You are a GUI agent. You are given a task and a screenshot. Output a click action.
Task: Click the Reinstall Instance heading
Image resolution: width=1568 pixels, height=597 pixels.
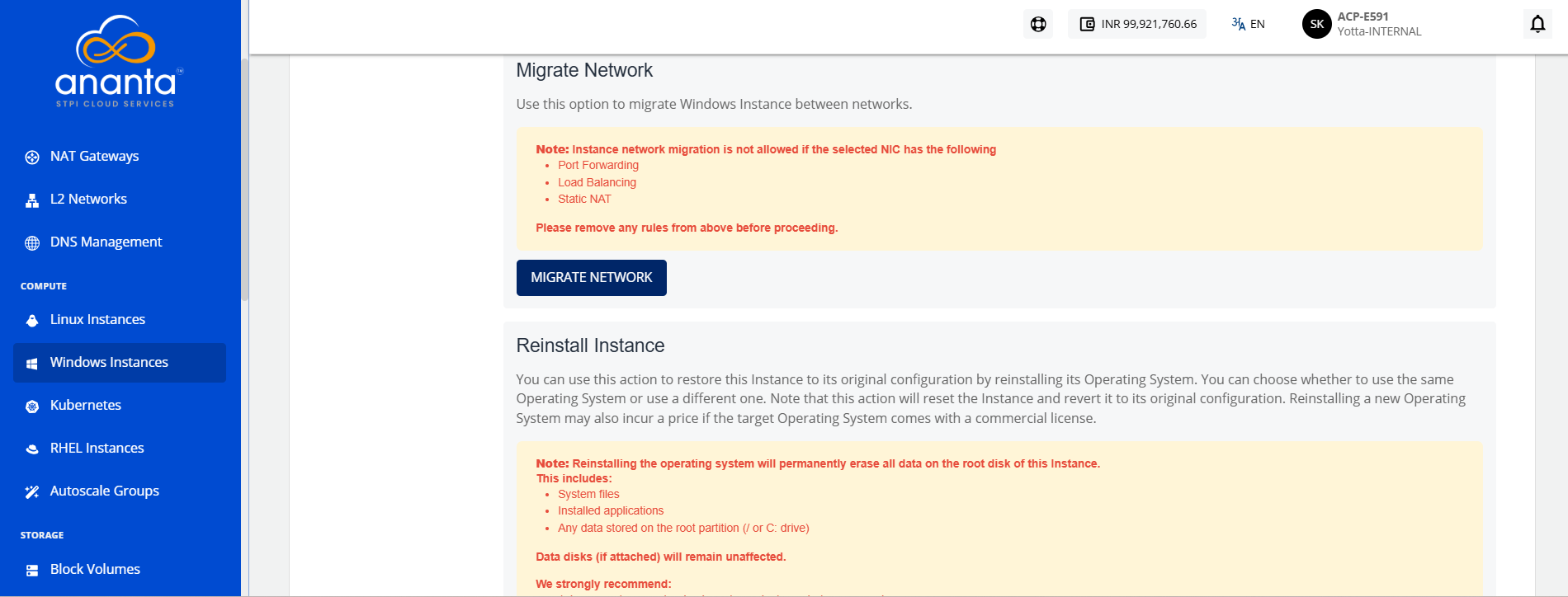pyautogui.click(x=590, y=346)
